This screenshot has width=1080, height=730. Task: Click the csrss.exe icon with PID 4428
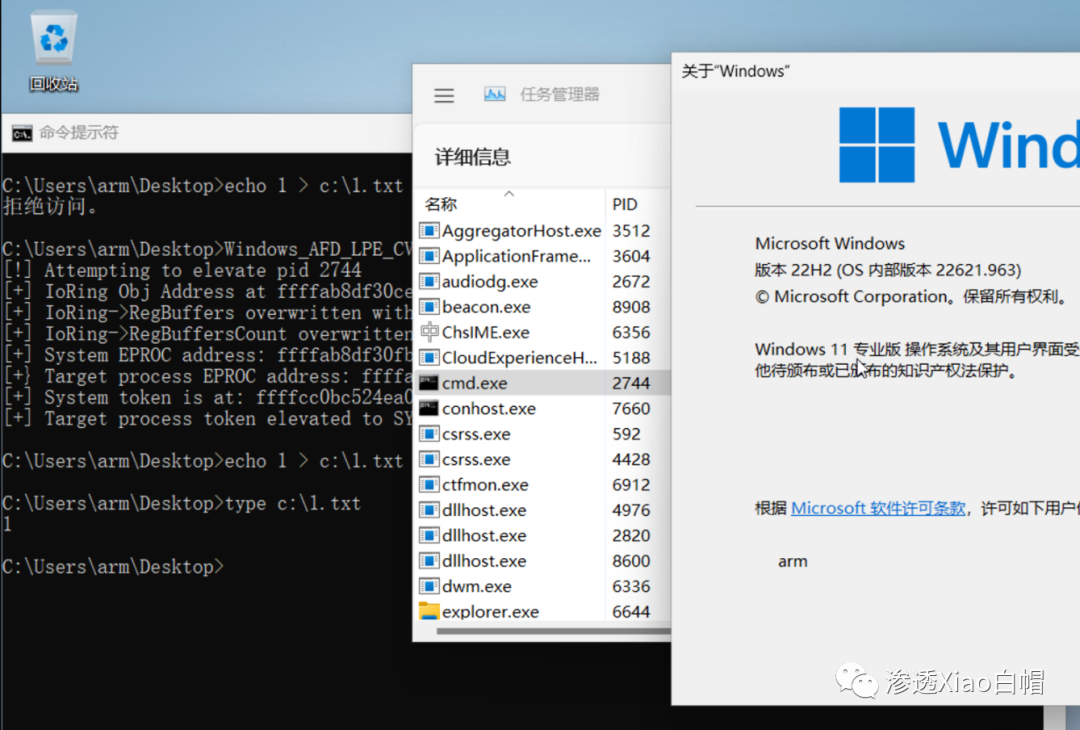tap(429, 459)
